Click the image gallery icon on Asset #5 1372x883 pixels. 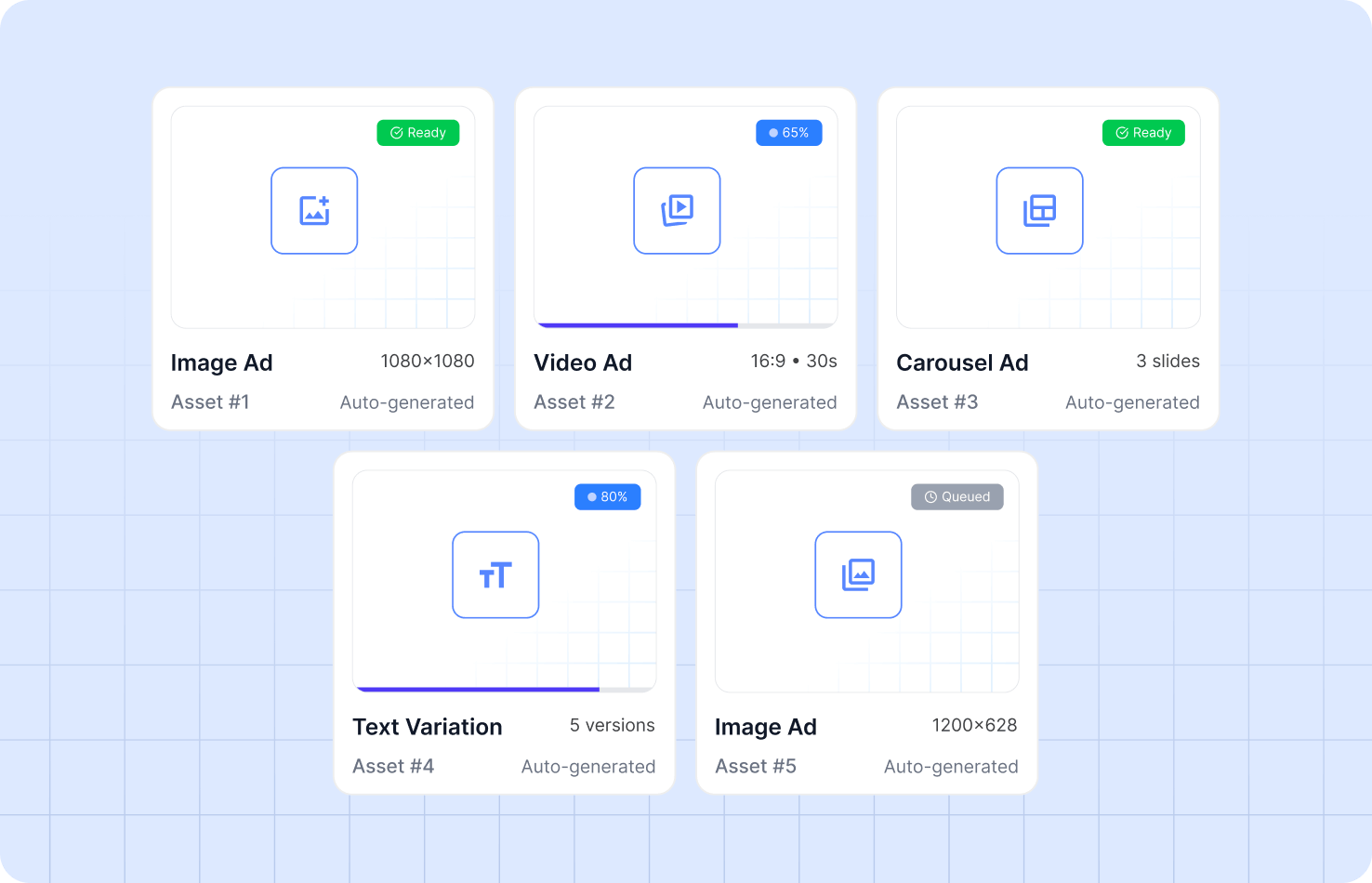858,575
